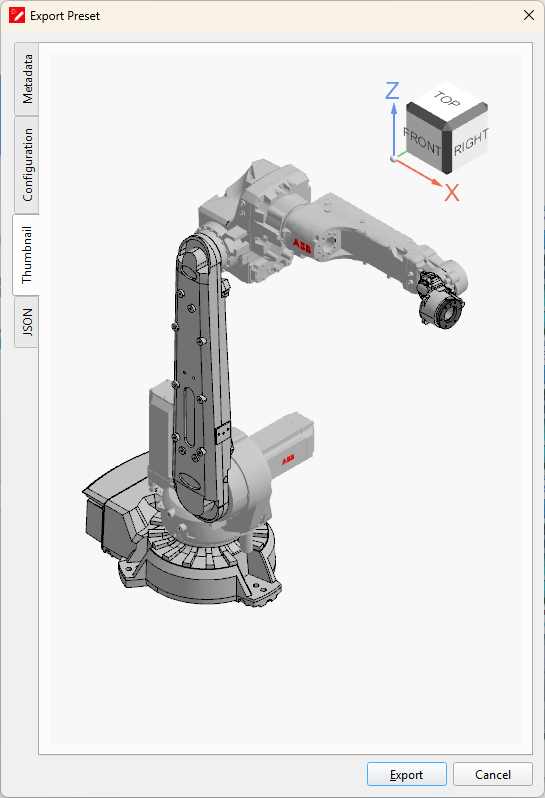Select the Thumbnail tab
545x798 pixels.
(26, 254)
